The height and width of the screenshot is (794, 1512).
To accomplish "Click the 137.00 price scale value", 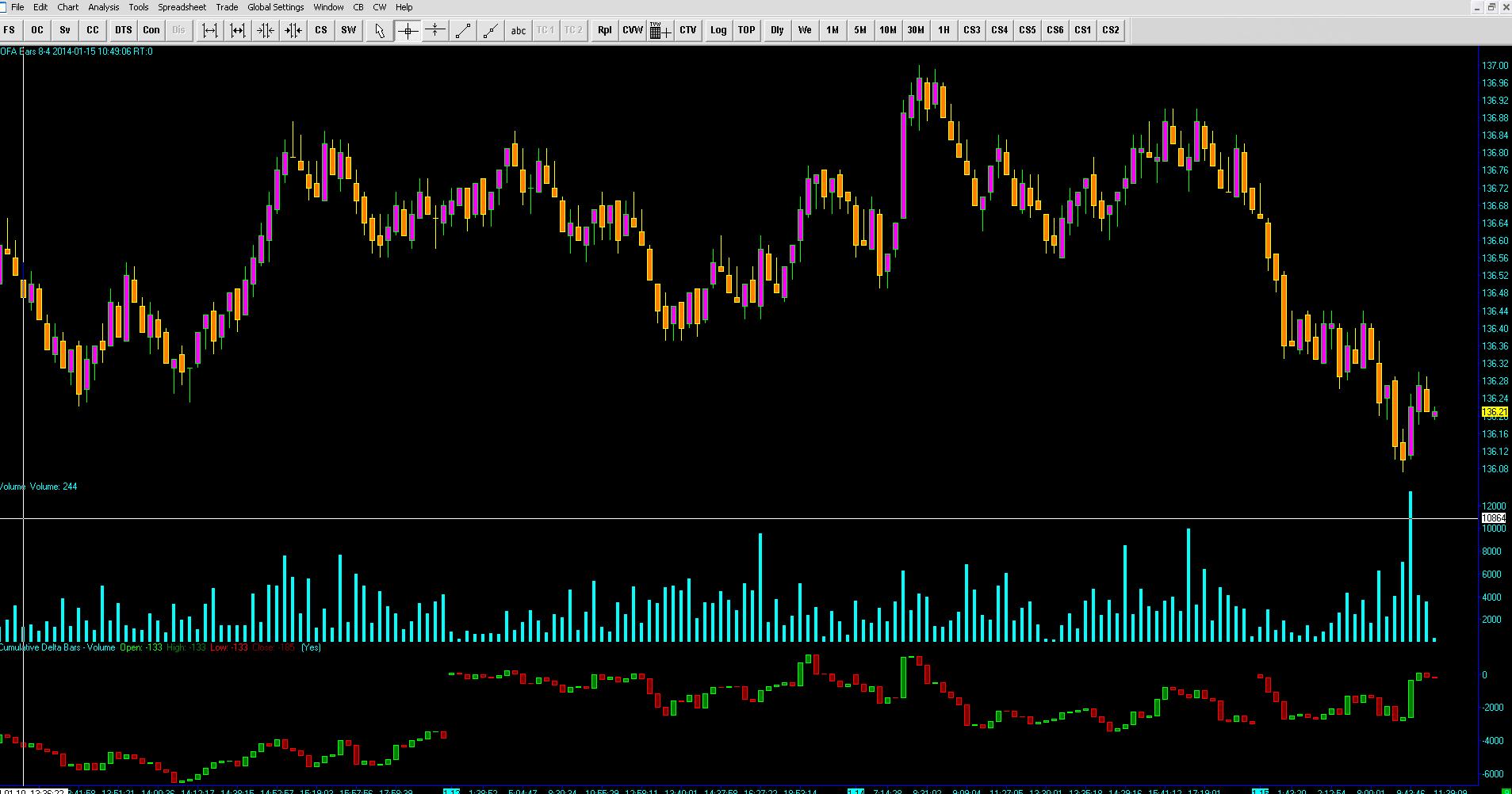I will [1495, 66].
